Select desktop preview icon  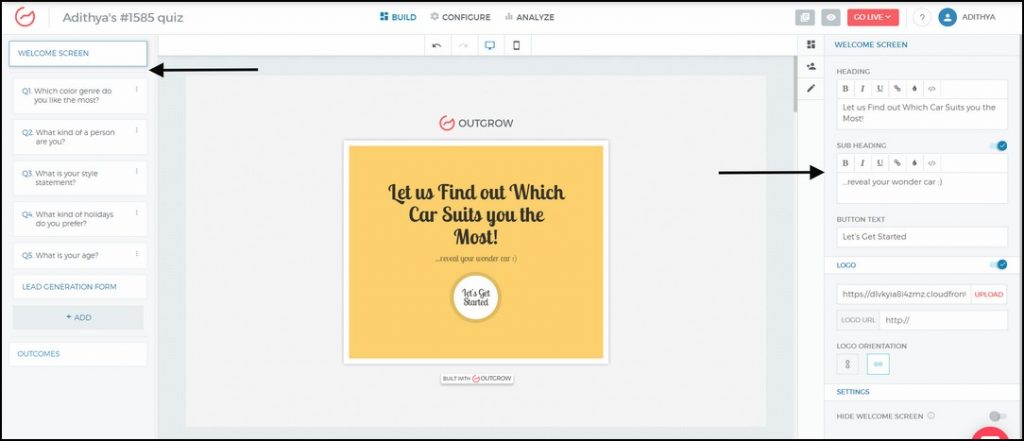pyautogui.click(x=490, y=46)
